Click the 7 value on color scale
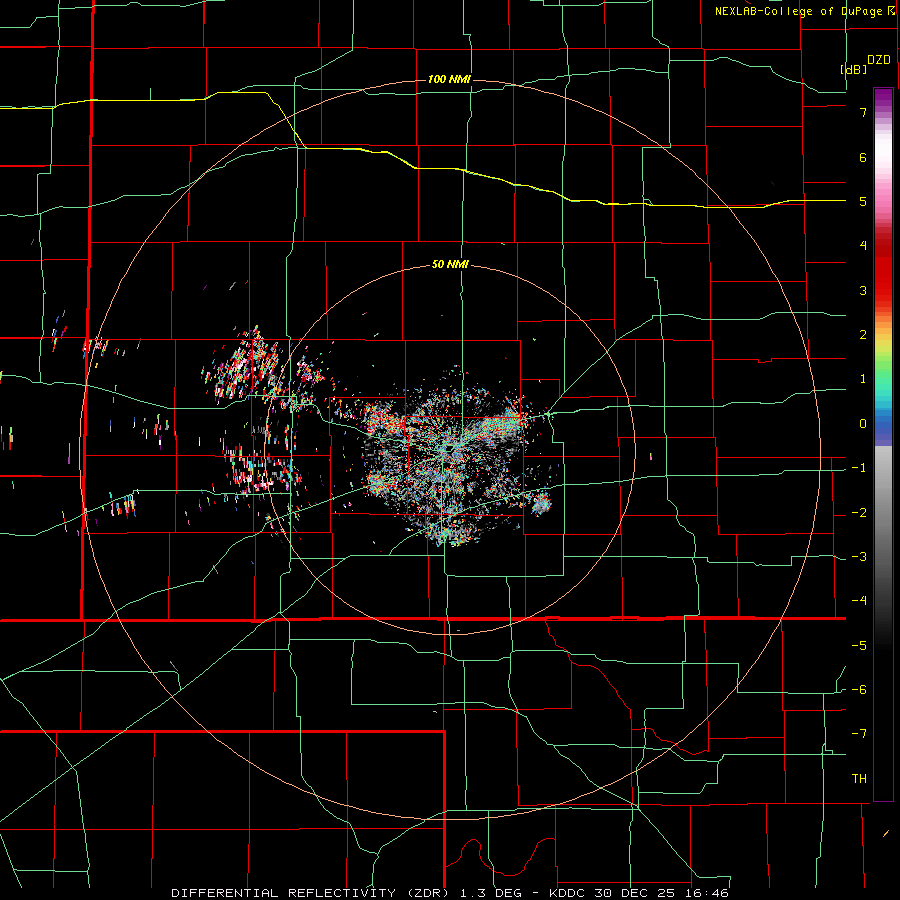 tap(863, 112)
